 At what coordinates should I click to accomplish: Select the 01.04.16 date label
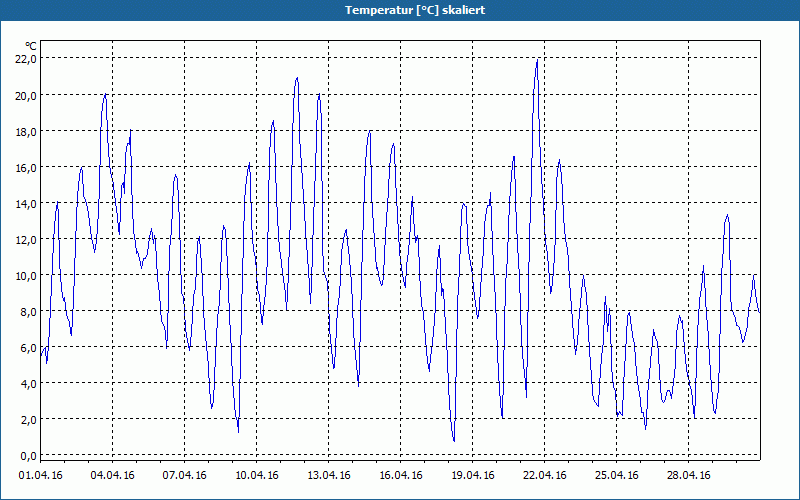click(40, 475)
